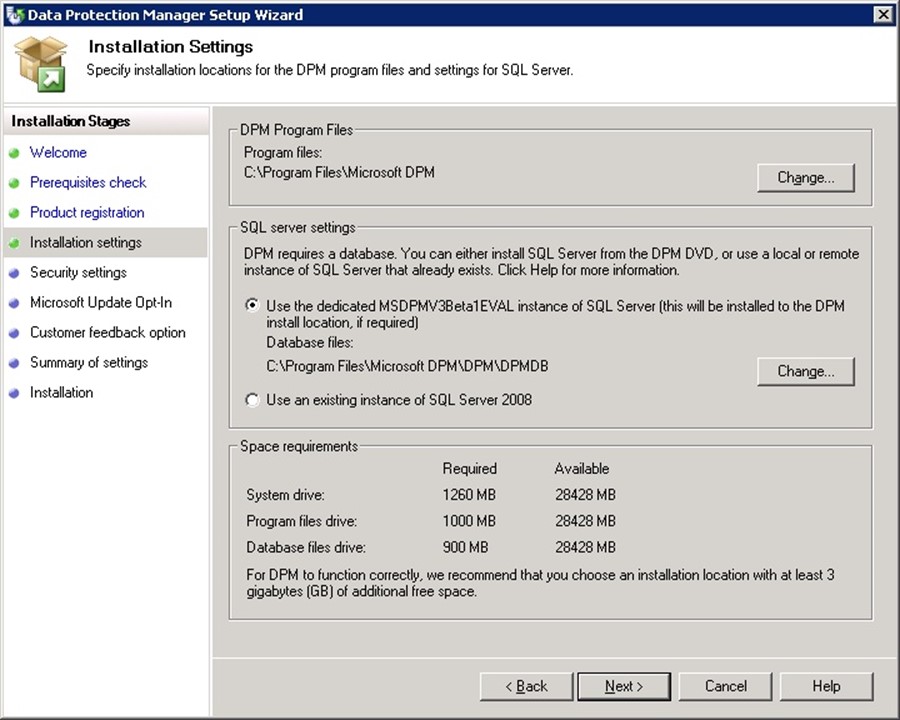Click green bullet beside Product registration
Screen dimensions: 900x720
tap(14, 213)
